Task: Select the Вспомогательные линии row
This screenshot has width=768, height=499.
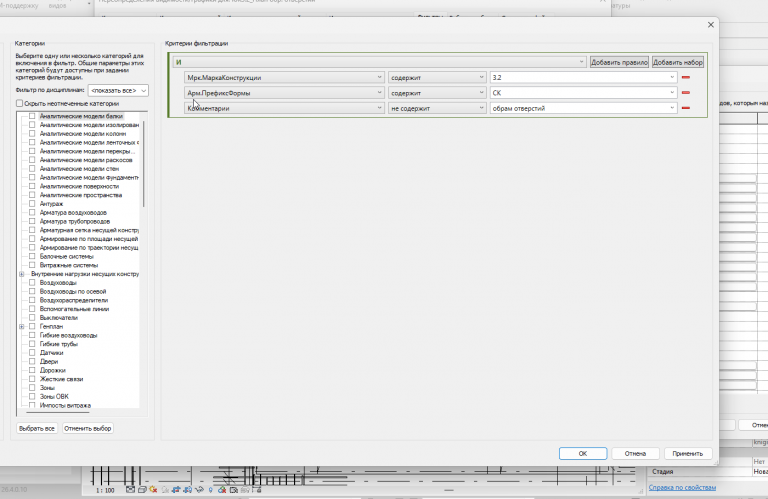Action: click(x=74, y=309)
